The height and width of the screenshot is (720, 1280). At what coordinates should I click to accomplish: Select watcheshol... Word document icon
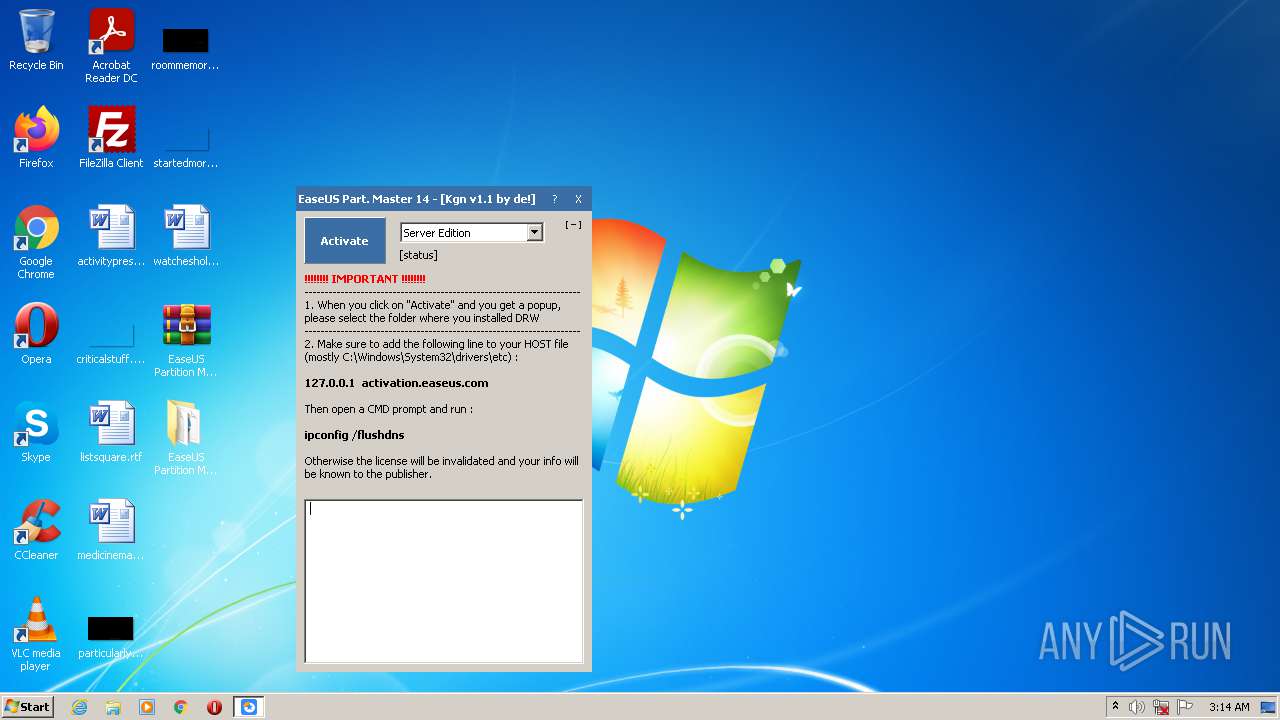pos(185,236)
